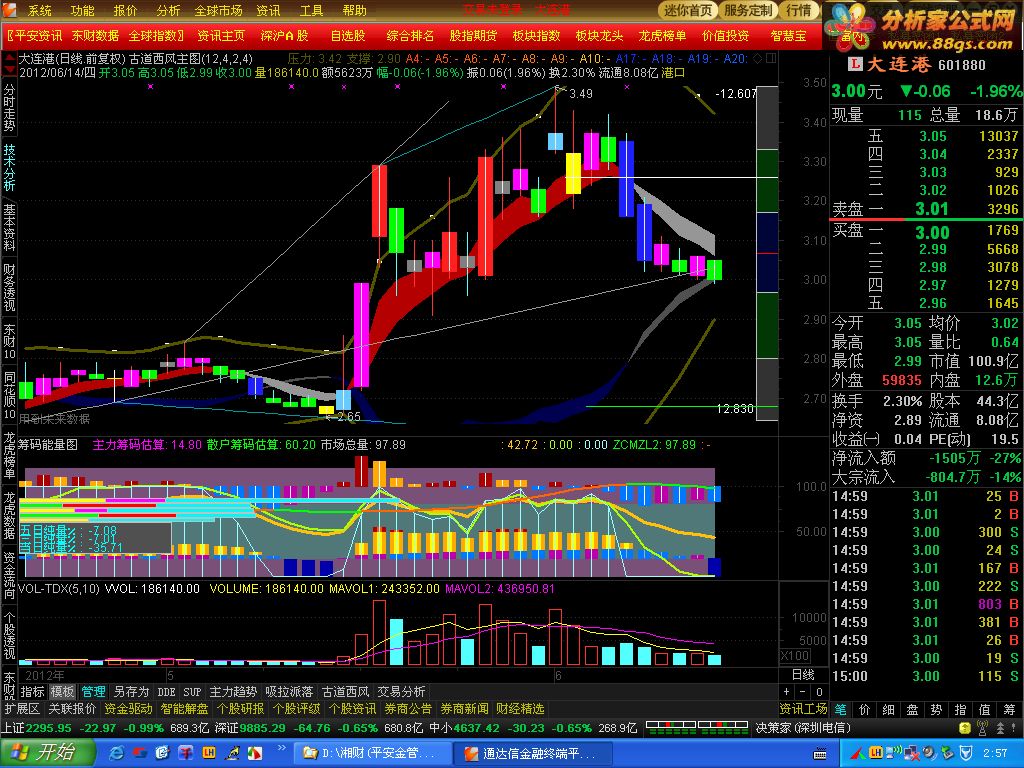The image size is (1024, 768).
Task: Select the 盘 tab in quote panel
Action: coord(912,709)
